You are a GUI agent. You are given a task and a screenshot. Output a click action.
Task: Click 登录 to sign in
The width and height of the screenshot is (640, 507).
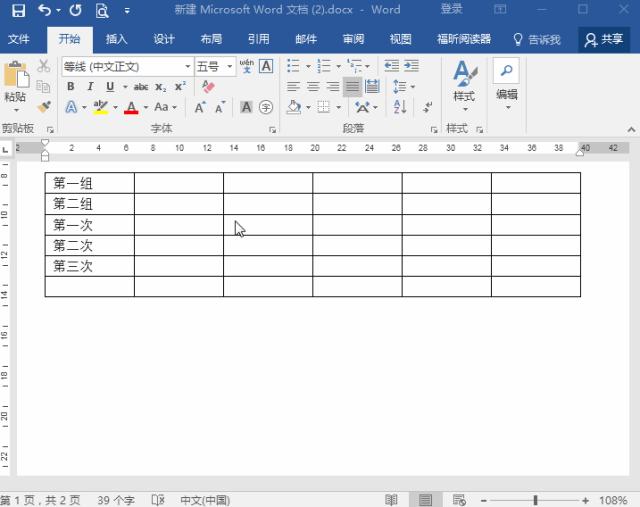tap(451, 9)
